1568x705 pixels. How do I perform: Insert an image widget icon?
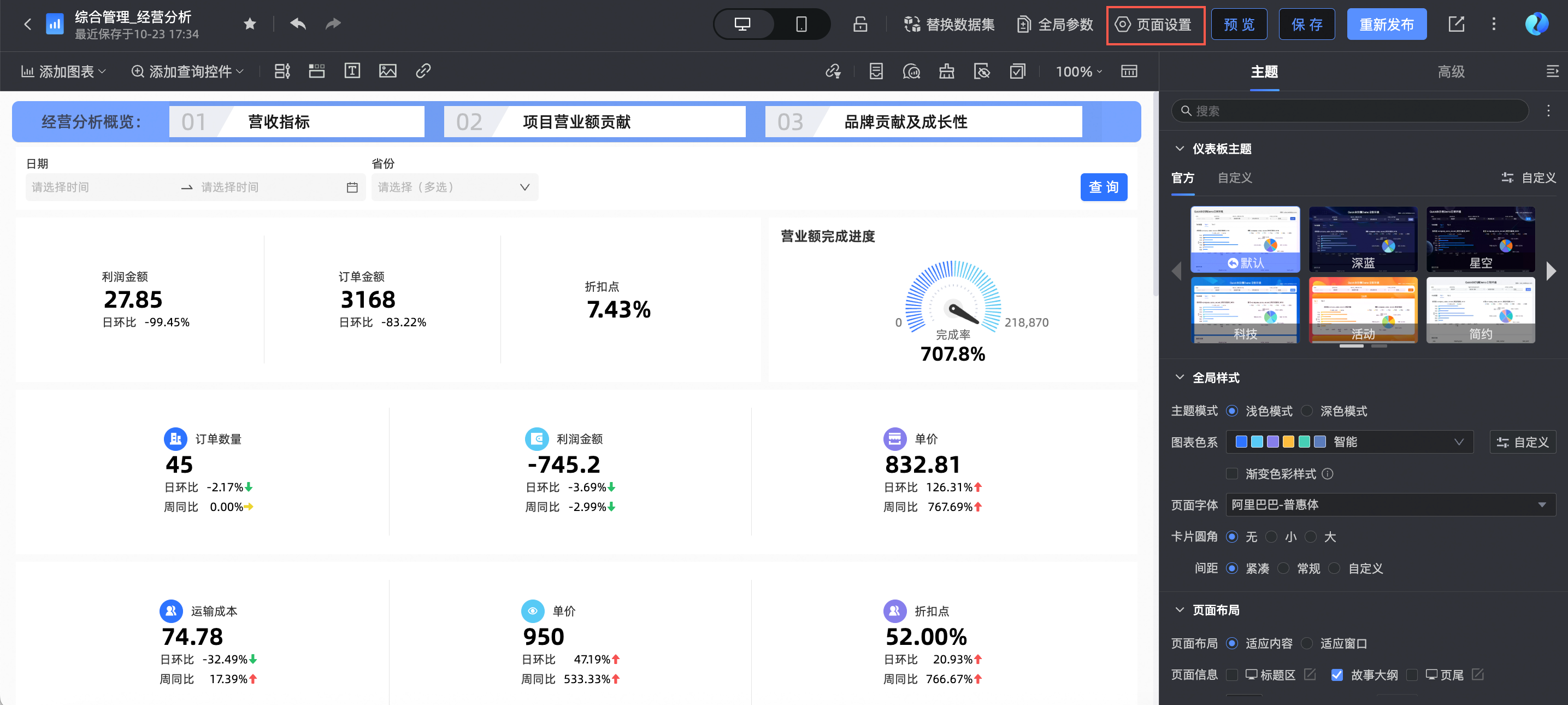click(388, 71)
